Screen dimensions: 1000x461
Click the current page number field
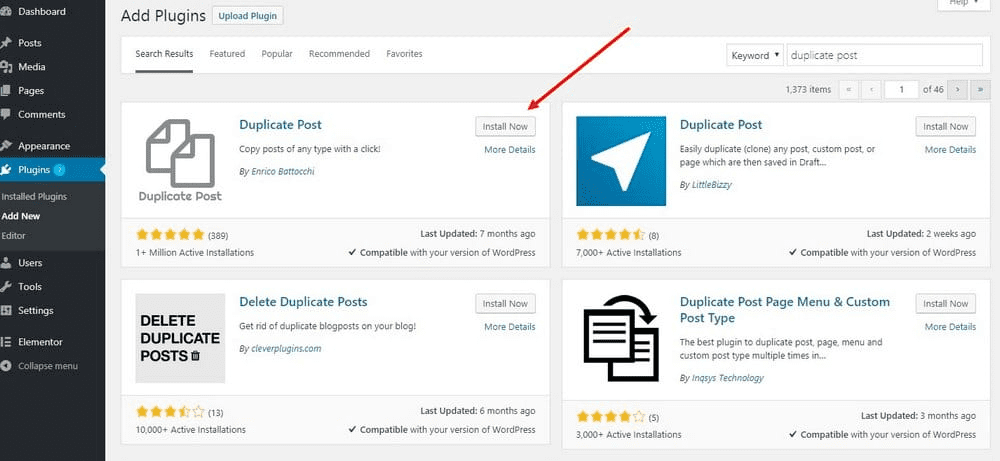tap(901, 90)
